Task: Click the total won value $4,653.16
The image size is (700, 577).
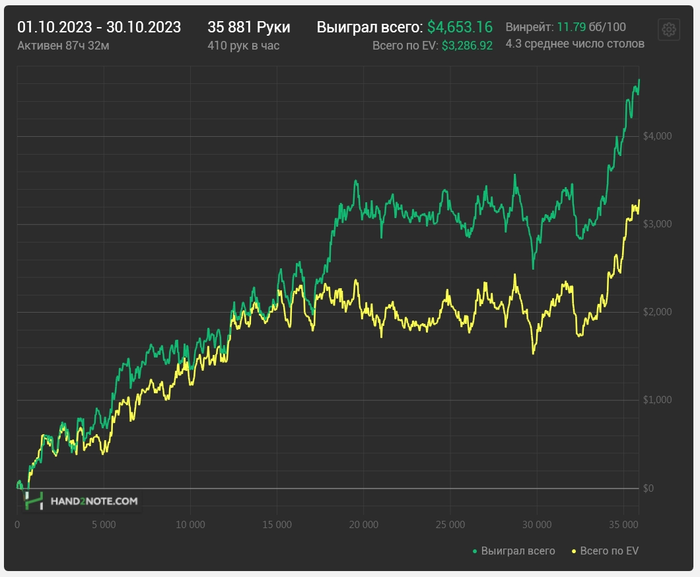Action: pyautogui.click(x=460, y=27)
